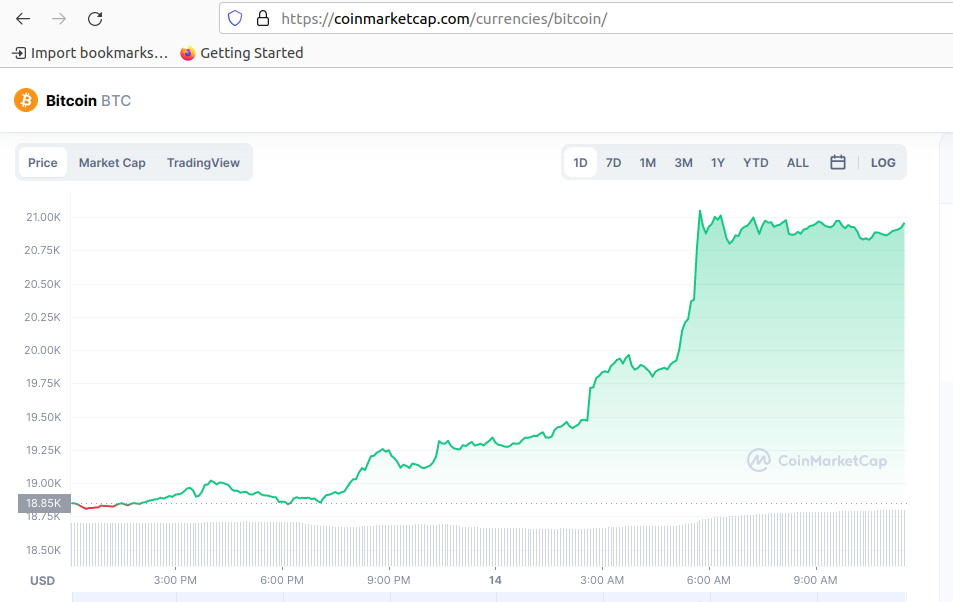View site security padlock info
The height and width of the screenshot is (602, 953).
coord(263,19)
